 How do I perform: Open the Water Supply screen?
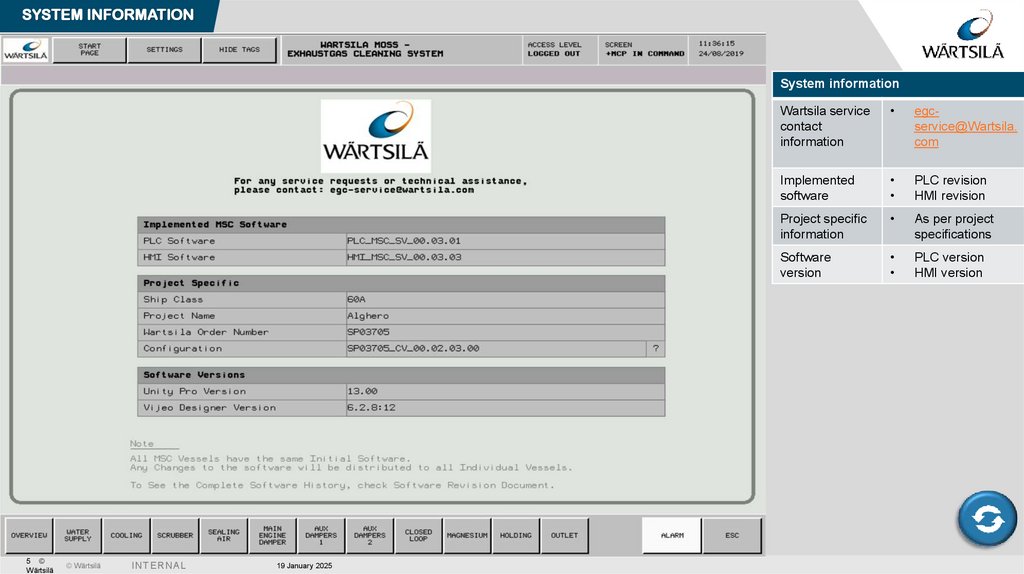[x=78, y=535]
